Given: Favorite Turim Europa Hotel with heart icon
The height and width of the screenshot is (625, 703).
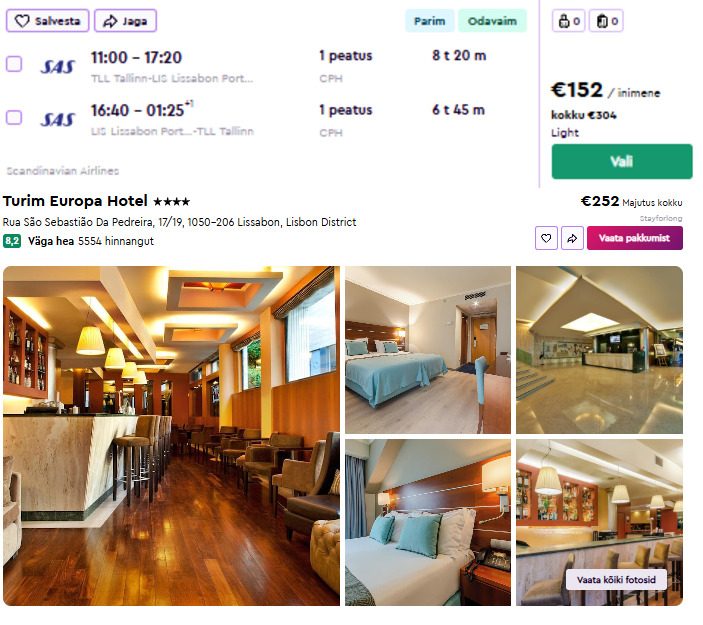Looking at the screenshot, I should pyautogui.click(x=546, y=238).
